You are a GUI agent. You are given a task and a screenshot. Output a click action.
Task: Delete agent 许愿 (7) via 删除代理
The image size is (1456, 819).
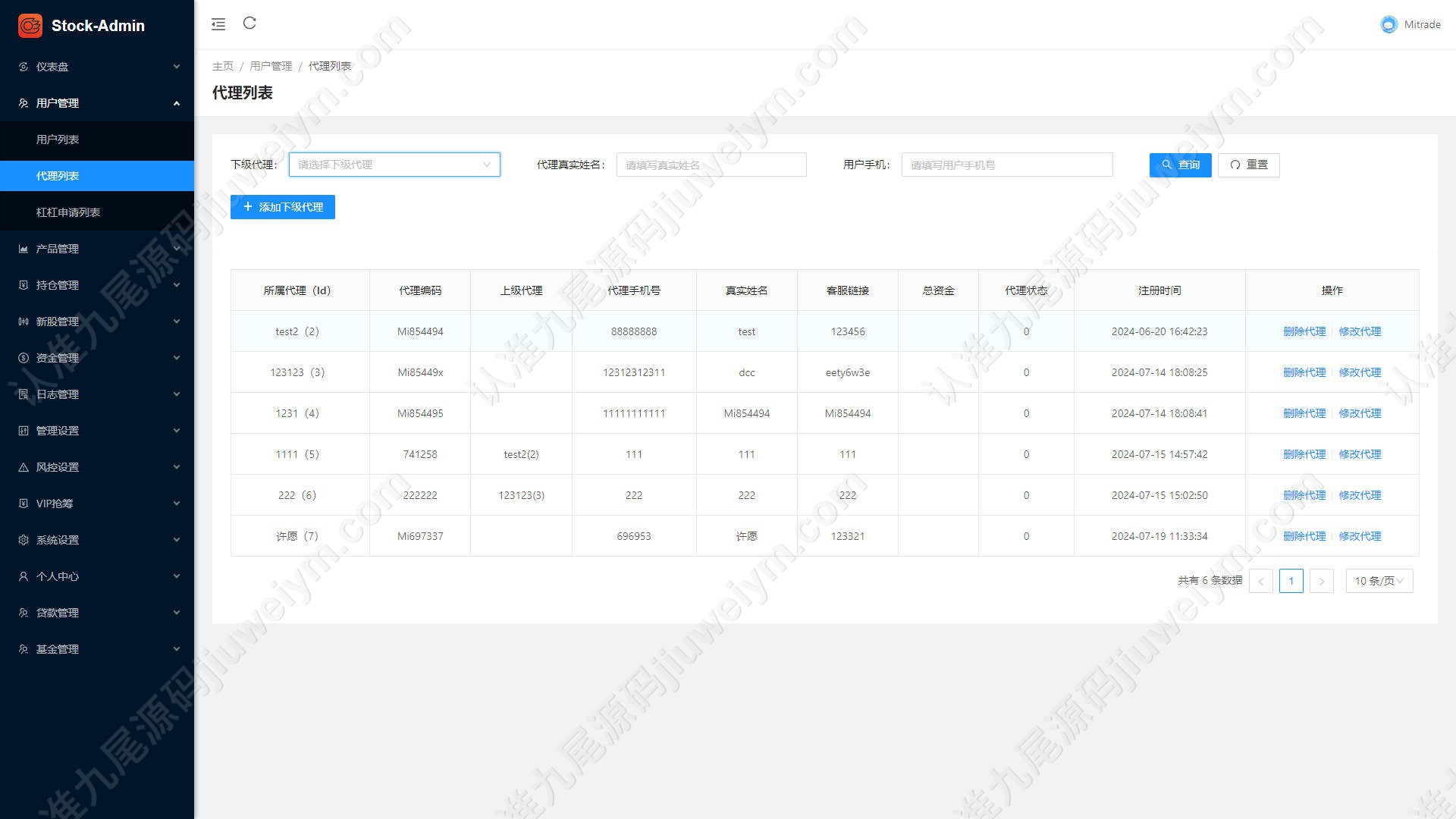click(1304, 536)
